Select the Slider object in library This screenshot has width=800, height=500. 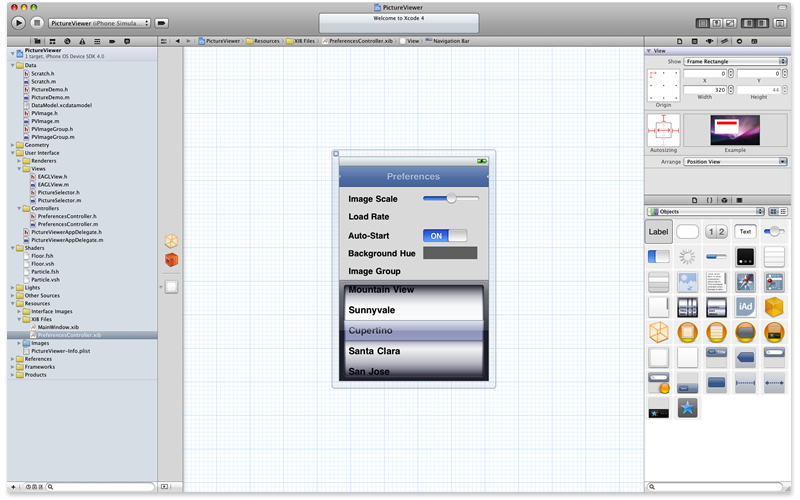[774, 232]
